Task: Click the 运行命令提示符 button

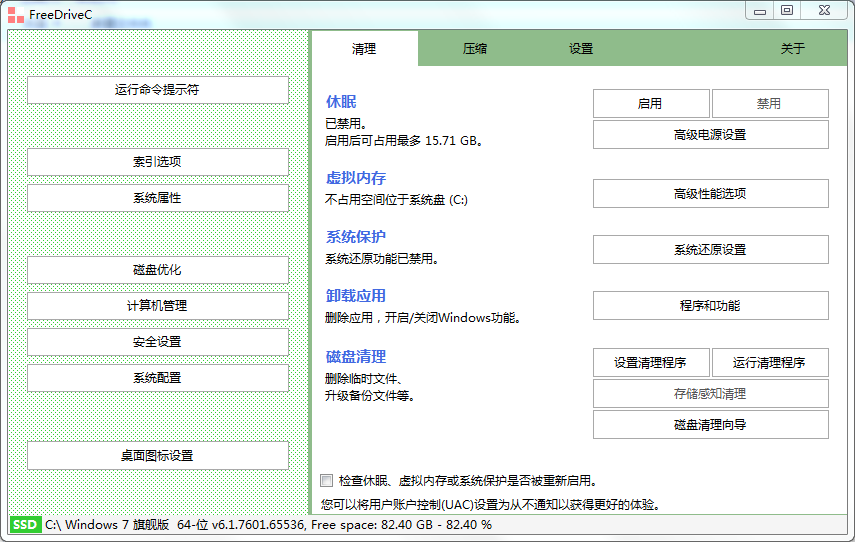Action: tap(157, 90)
